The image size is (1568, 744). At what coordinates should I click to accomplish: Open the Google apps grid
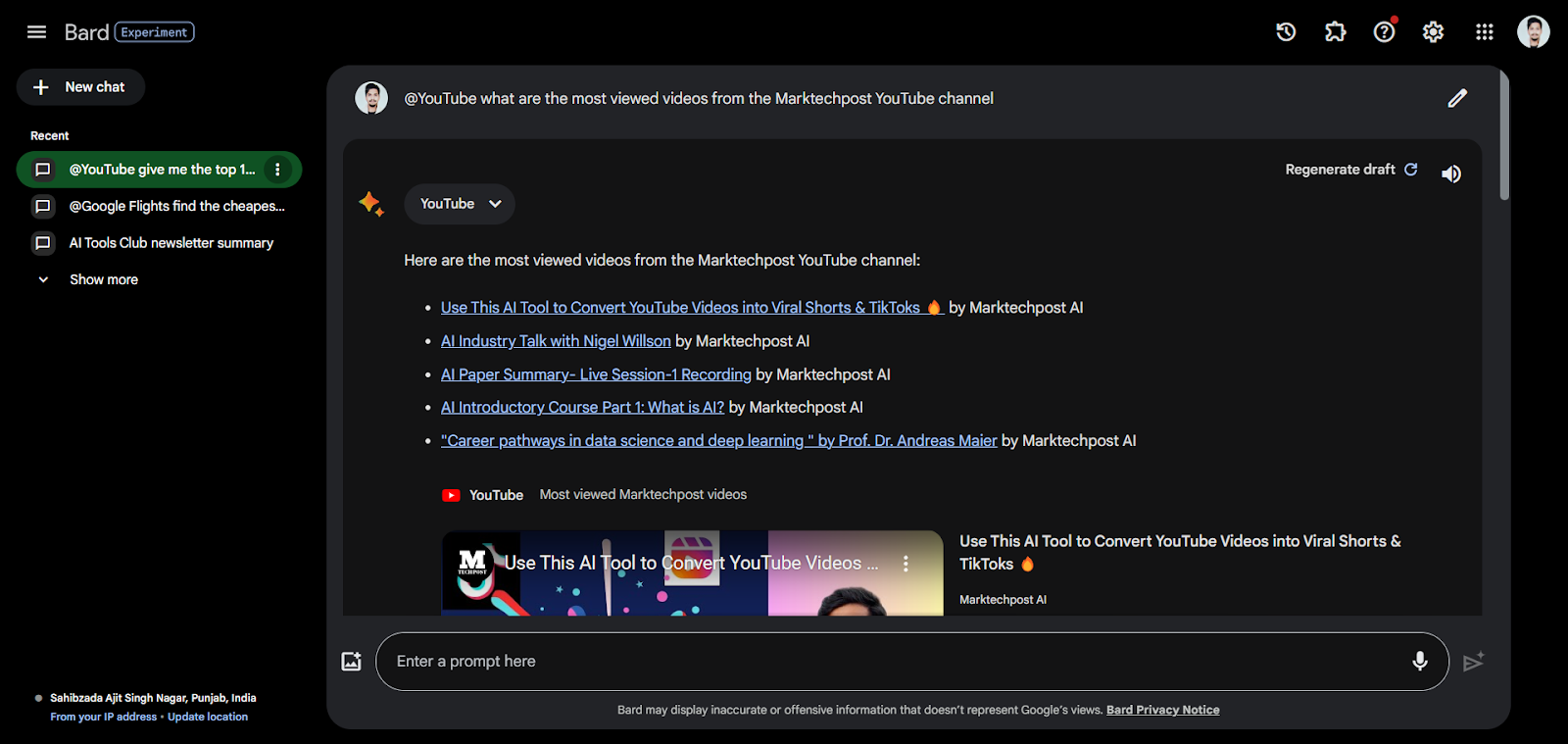click(x=1485, y=32)
